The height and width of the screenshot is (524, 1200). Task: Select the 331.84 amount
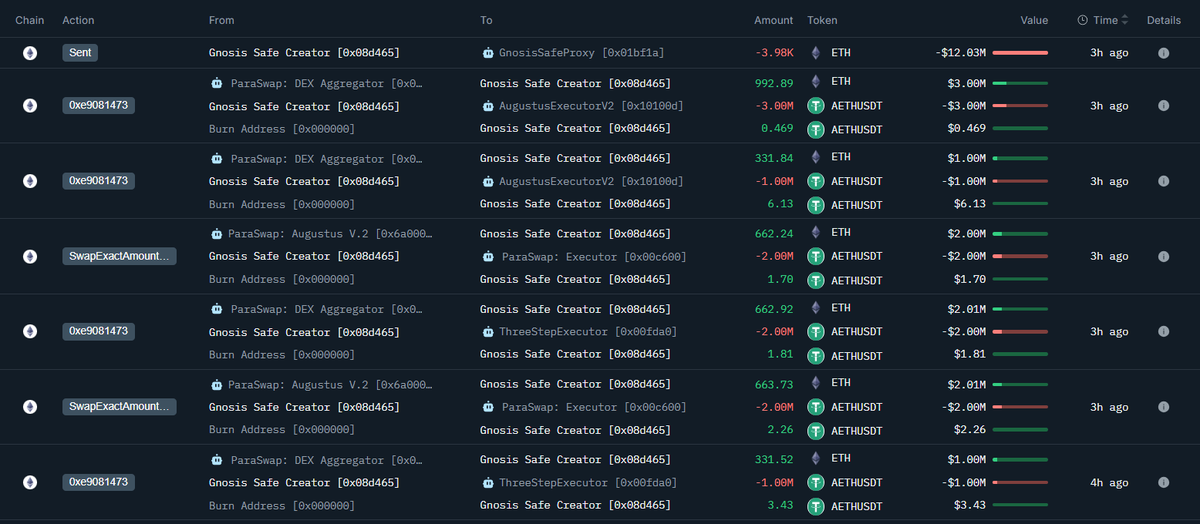pos(774,158)
